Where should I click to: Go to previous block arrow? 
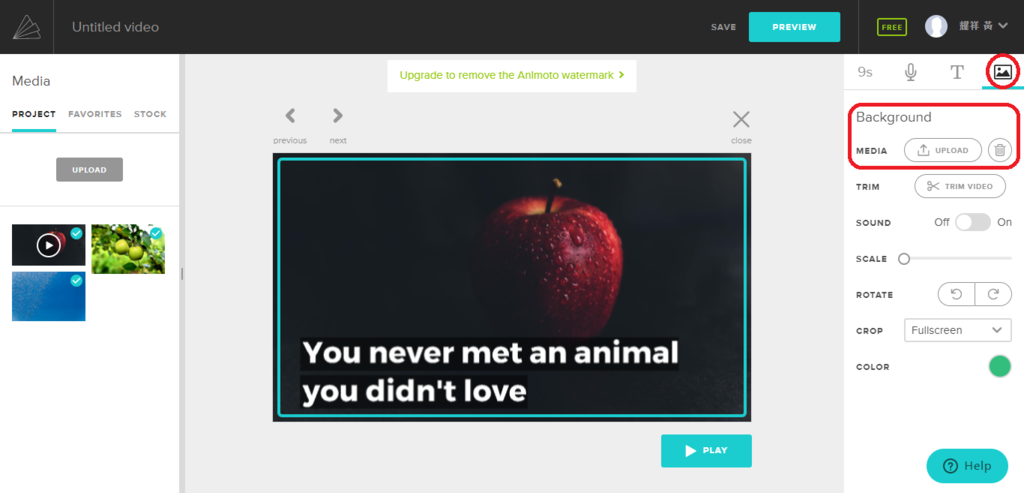(290, 116)
